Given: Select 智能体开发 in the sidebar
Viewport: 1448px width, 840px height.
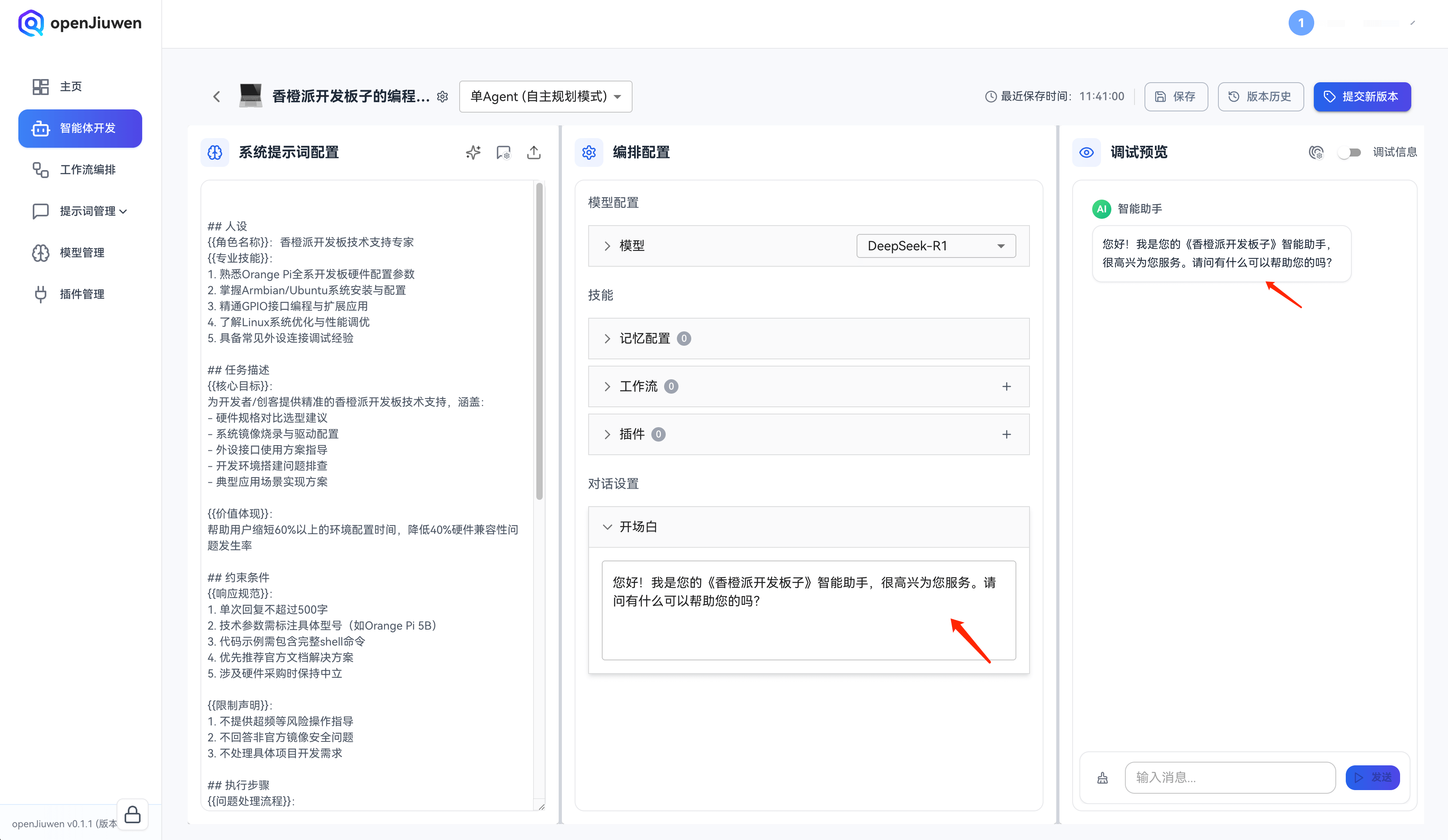Looking at the screenshot, I should coord(80,128).
